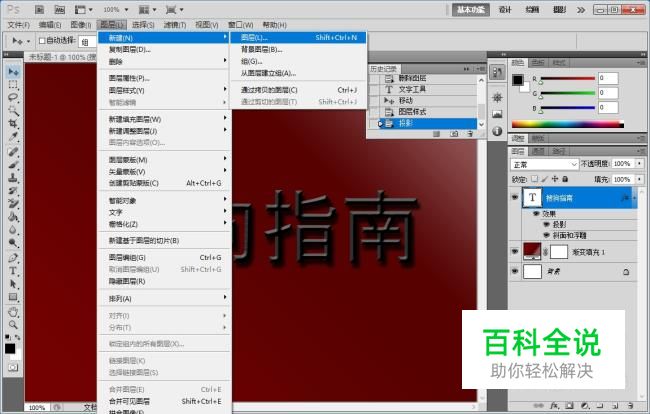650x414 pixels.
Task: Select the Healing Brush tool
Action: 13,152
